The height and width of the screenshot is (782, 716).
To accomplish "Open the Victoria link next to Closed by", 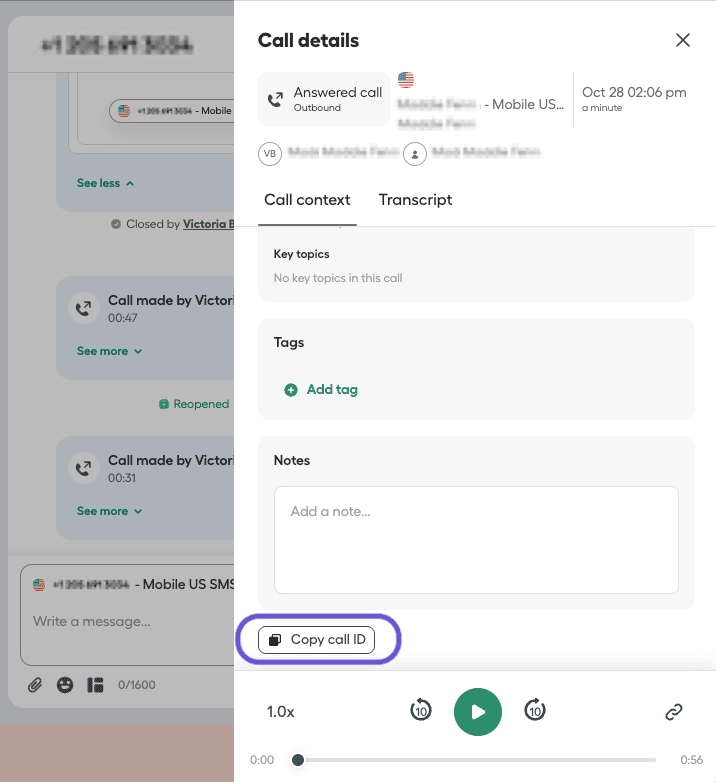I will 208,224.
